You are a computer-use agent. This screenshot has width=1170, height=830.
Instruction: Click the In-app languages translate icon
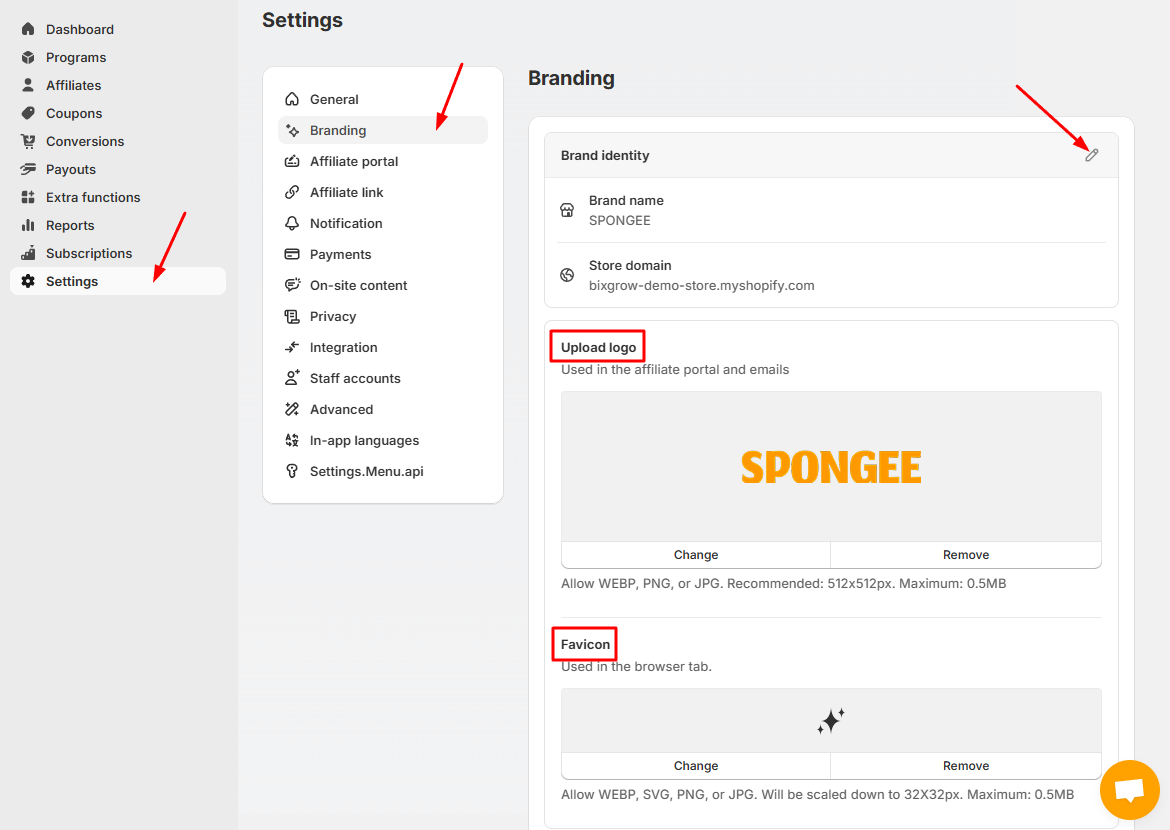pos(292,440)
